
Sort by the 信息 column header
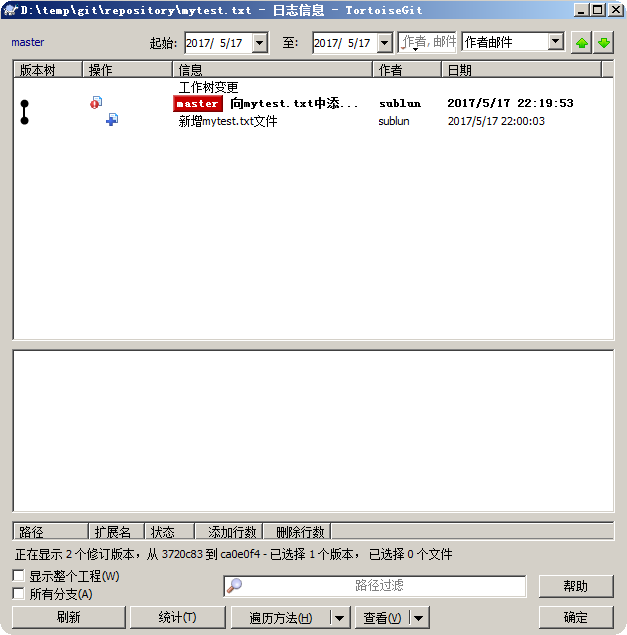coord(272,70)
